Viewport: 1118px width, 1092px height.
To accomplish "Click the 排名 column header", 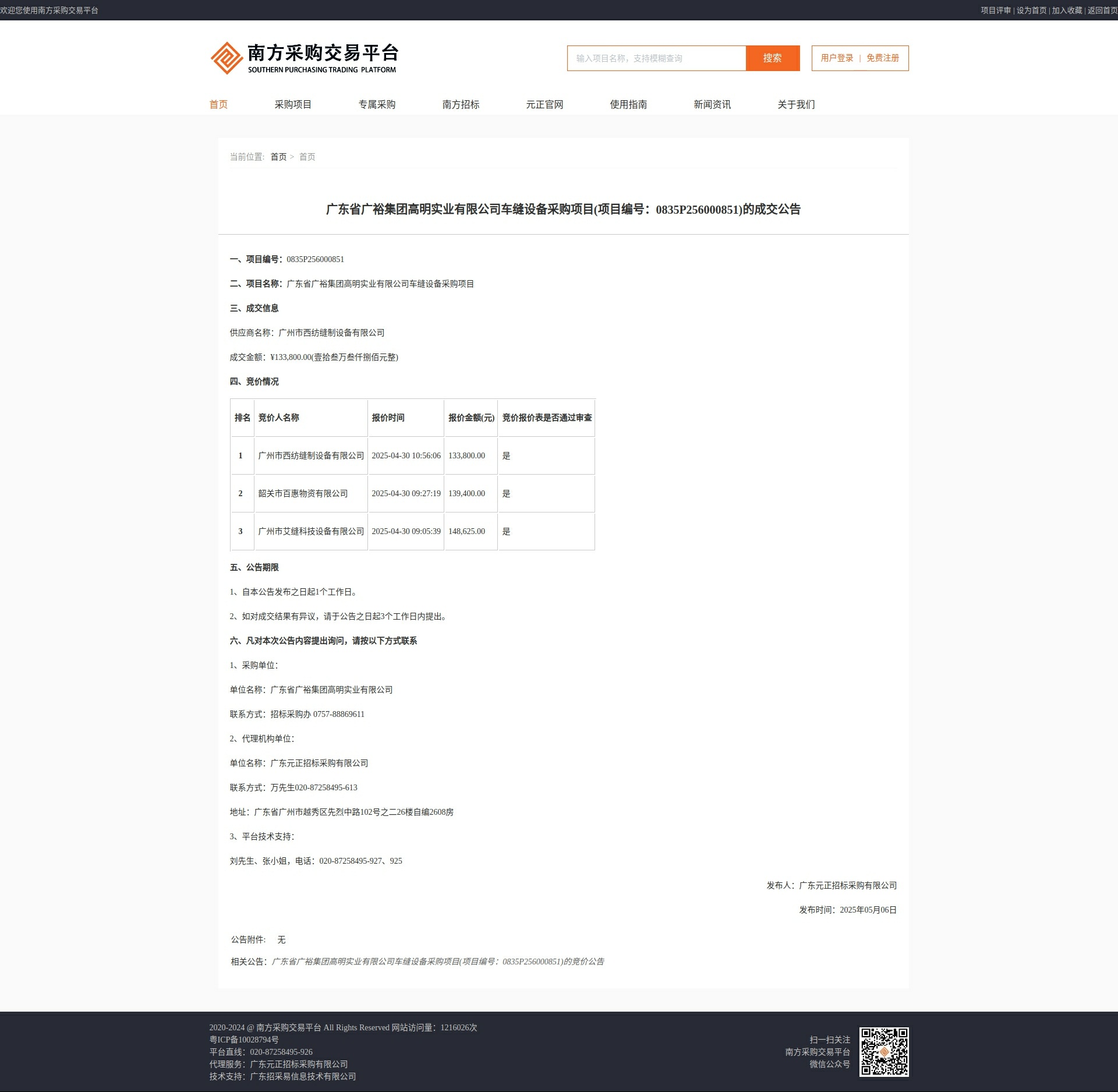I will 242,418.
